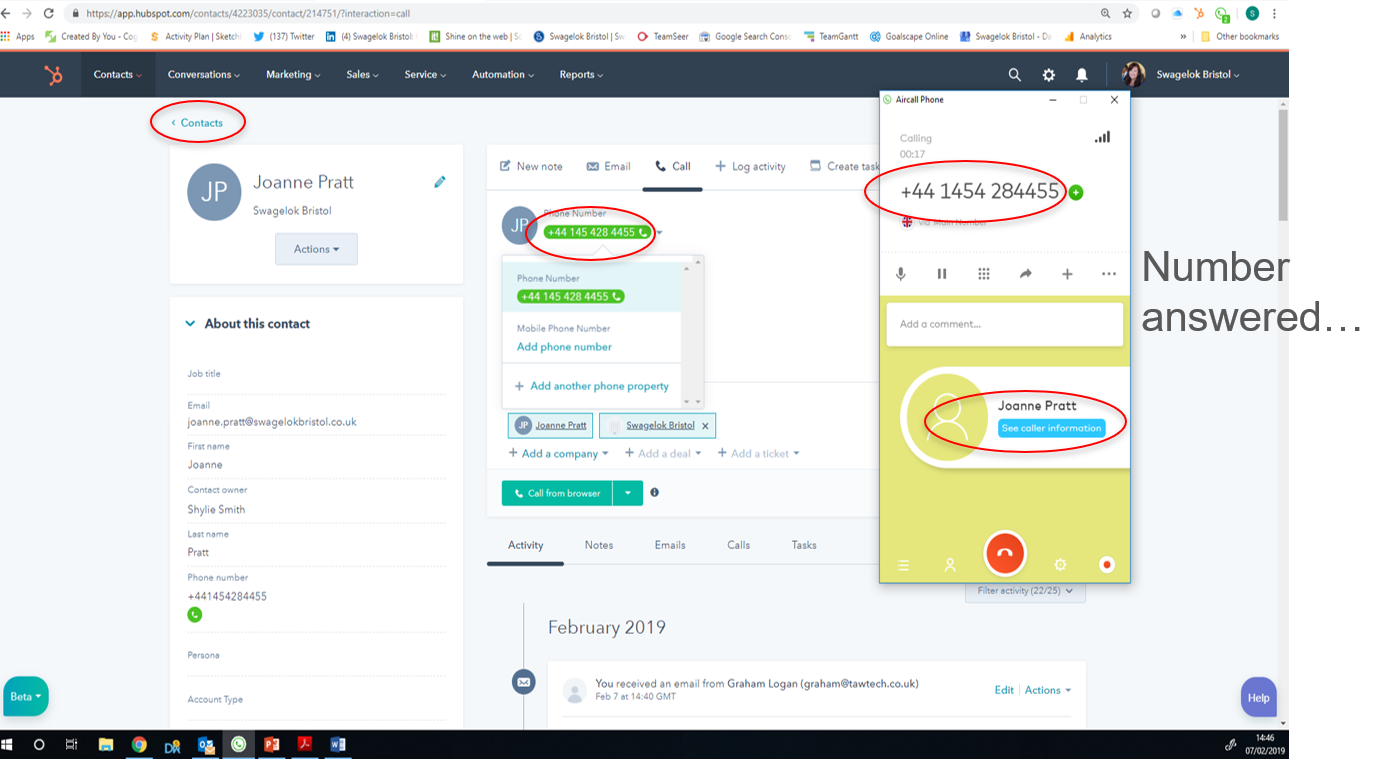This screenshot has height=759, width=1389.
Task: Open the Service navigation menu
Action: coord(425,75)
